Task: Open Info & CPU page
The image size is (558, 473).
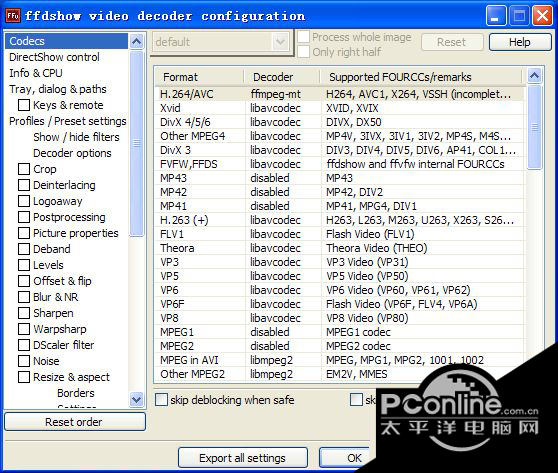Action: tap(36, 73)
